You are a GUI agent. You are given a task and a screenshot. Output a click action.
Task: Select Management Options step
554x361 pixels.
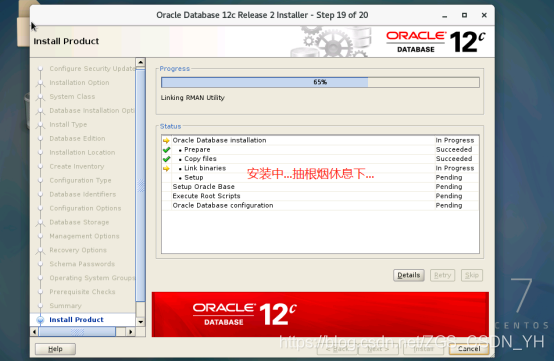click(84, 236)
